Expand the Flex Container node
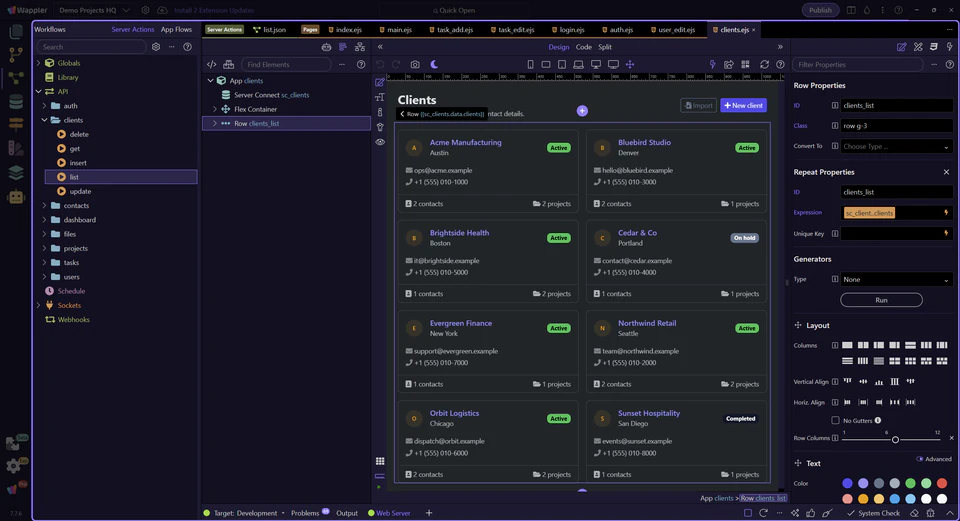This screenshot has height=521, width=960. [x=215, y=109]
